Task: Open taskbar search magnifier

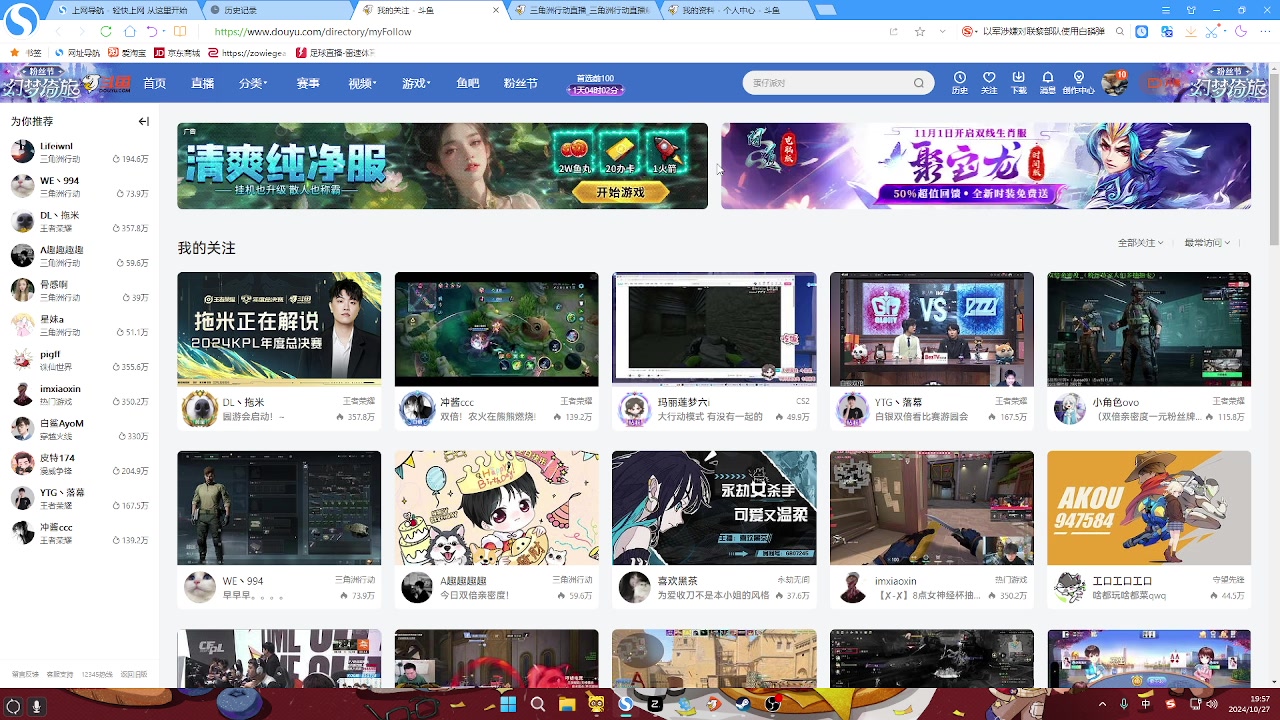Action: point(538,704)
